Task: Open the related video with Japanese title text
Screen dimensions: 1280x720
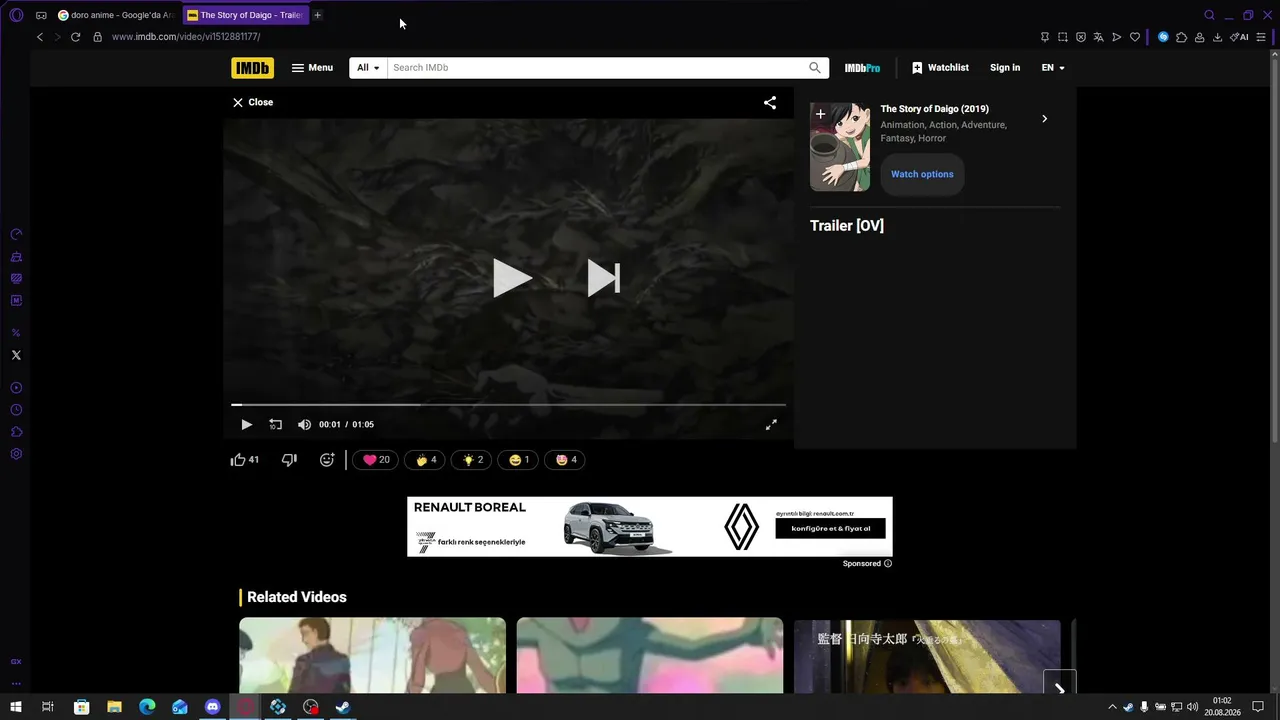Action: 927,655
